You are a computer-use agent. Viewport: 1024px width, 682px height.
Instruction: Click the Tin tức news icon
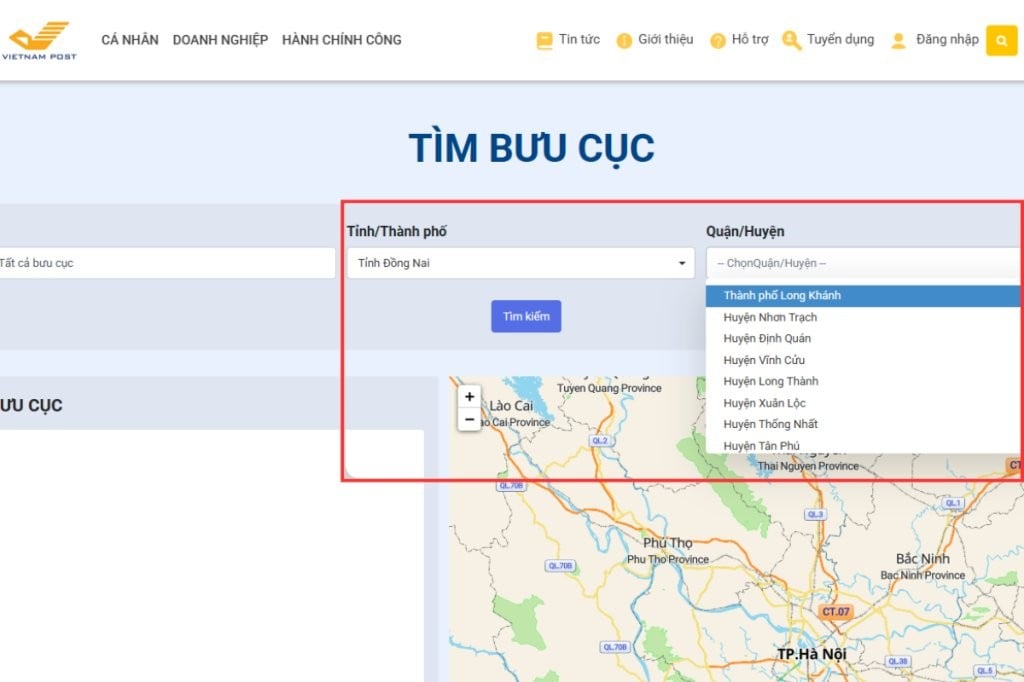point(544,41)
